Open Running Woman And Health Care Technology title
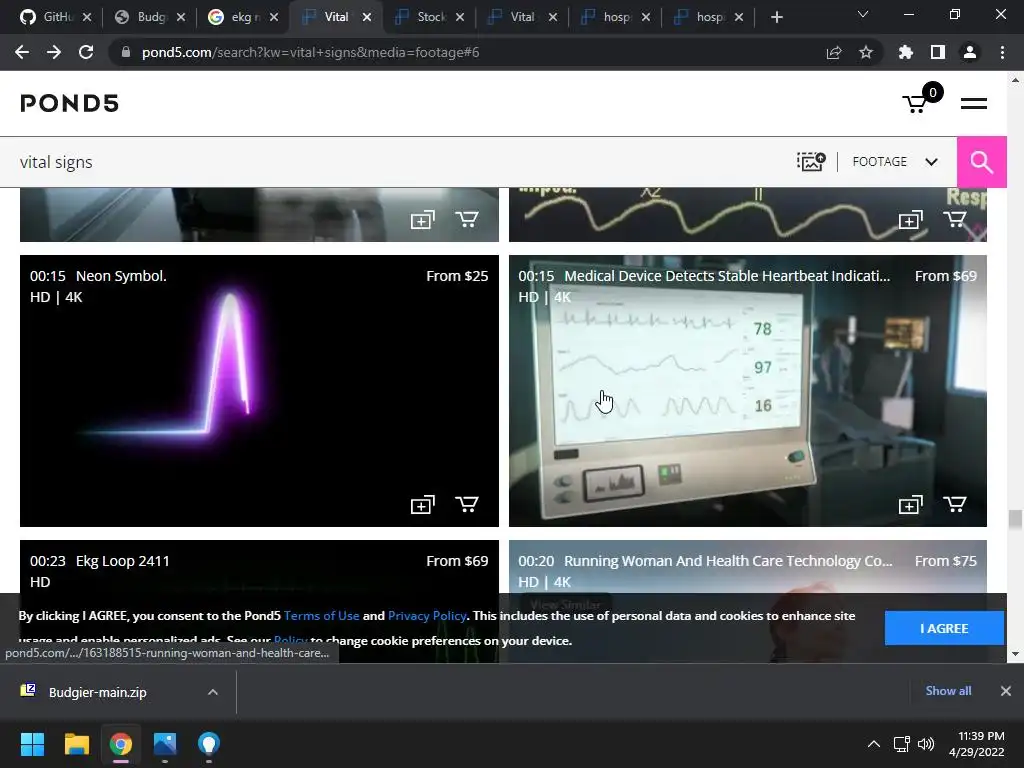 [728, 561]
